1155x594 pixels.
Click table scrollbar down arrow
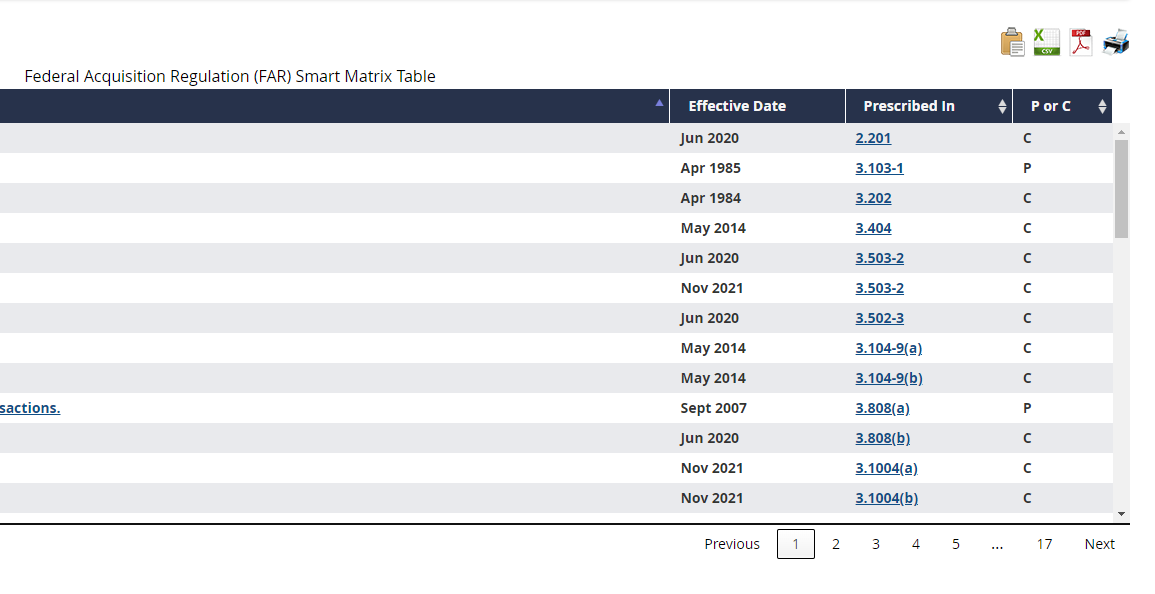coord(1121,514)
